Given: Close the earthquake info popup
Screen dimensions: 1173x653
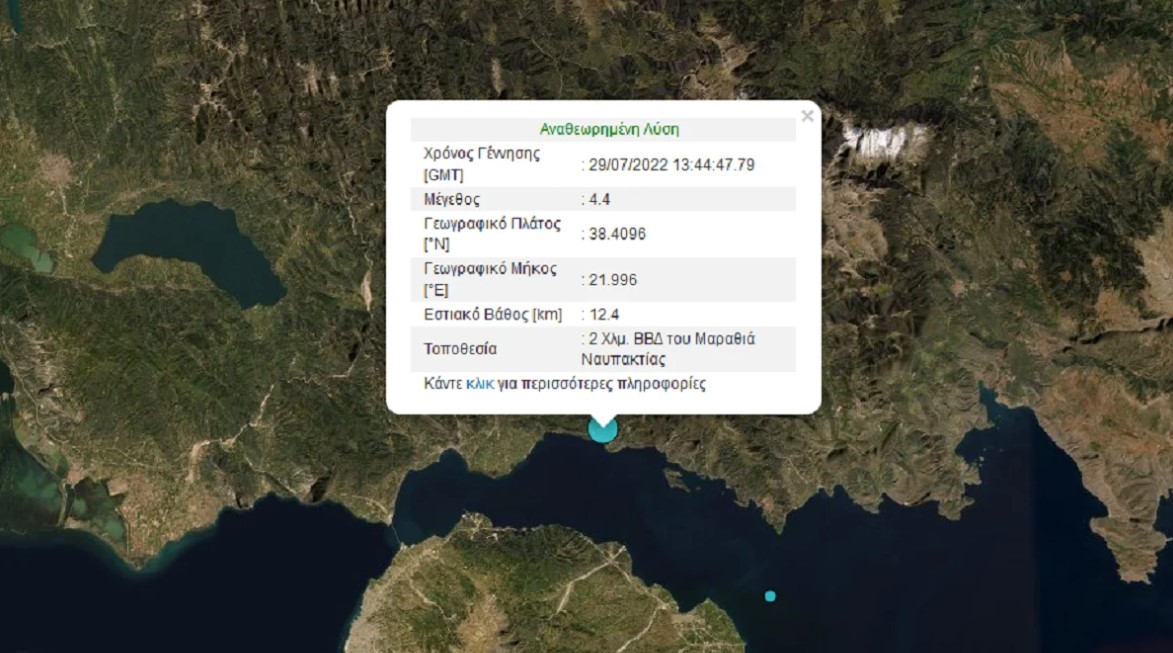Looking at the screenshot, I should [807, 116].
